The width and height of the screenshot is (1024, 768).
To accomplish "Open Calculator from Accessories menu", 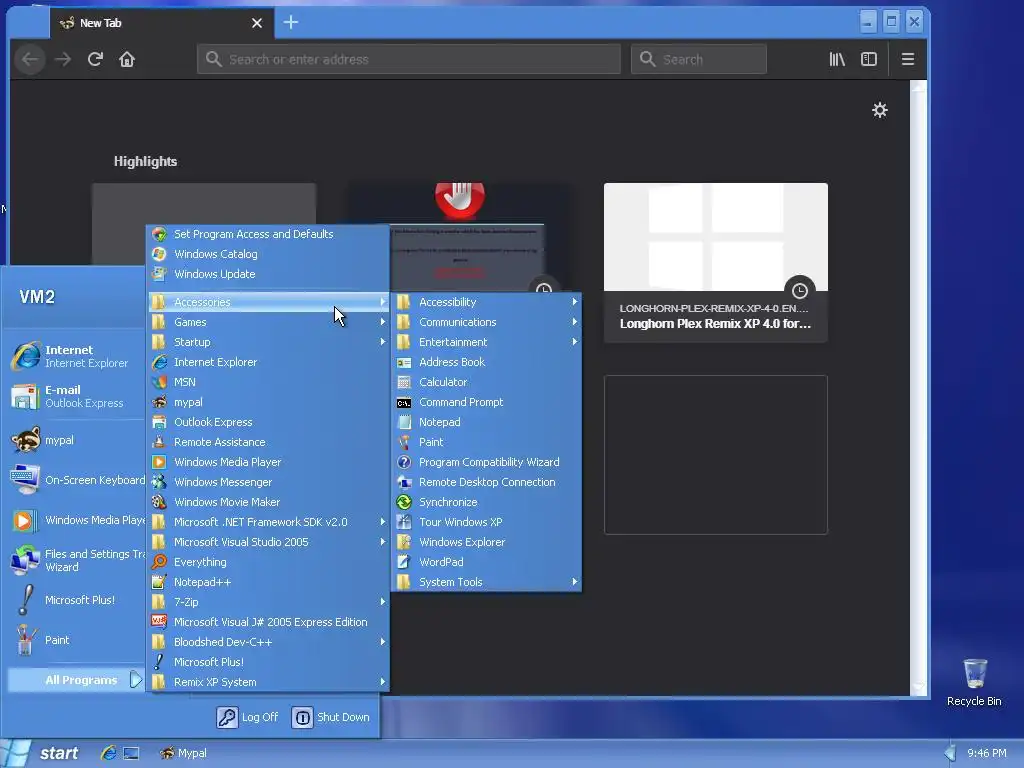I will coord(487,382).
